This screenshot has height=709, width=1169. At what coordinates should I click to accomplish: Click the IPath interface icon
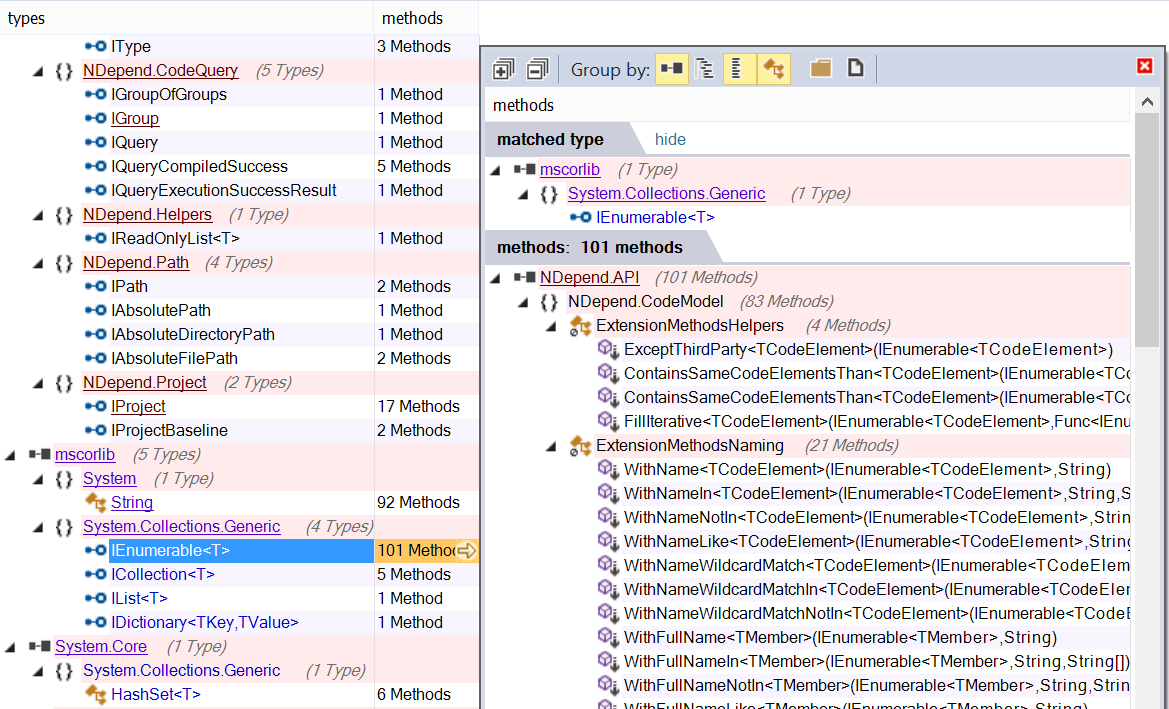(x=95, y=286)
